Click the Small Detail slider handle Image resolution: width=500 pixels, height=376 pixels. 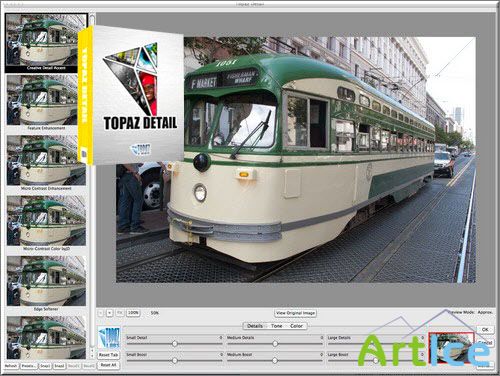(175, 343)
